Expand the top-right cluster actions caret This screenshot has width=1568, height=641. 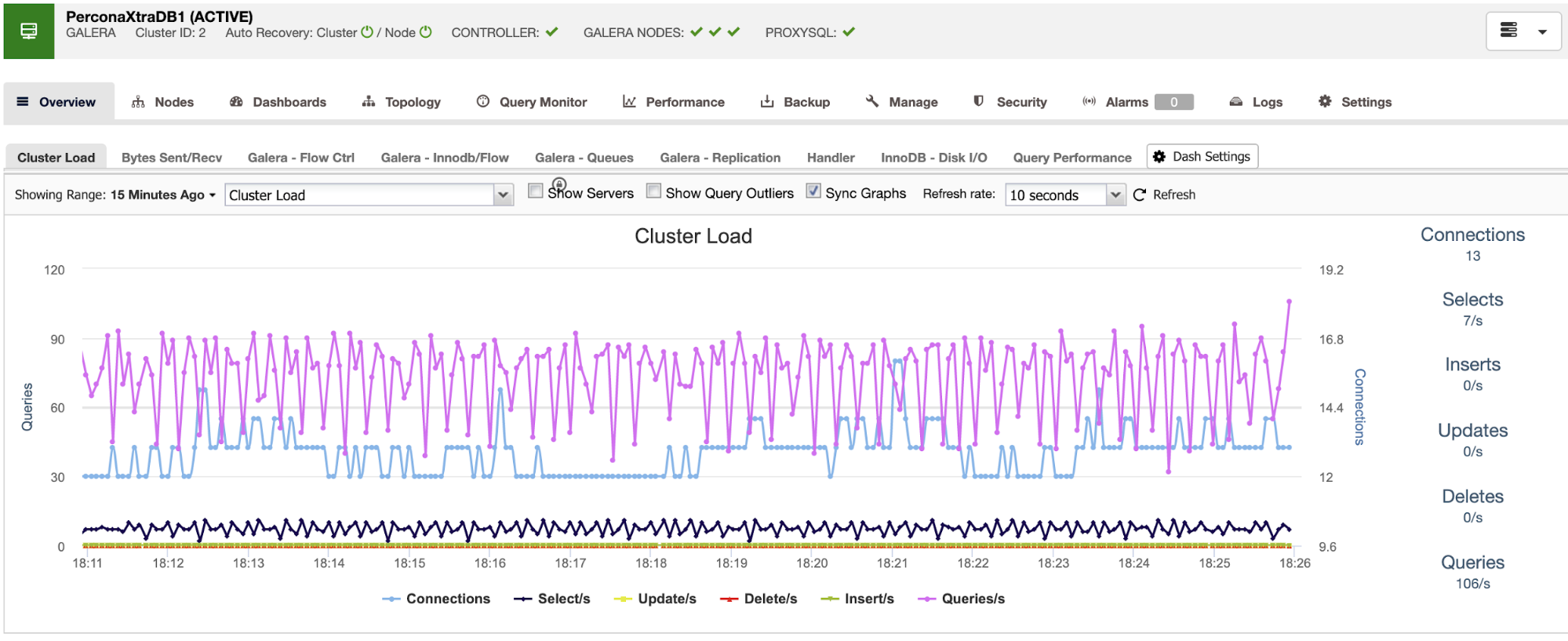(x=1542, y=32)
